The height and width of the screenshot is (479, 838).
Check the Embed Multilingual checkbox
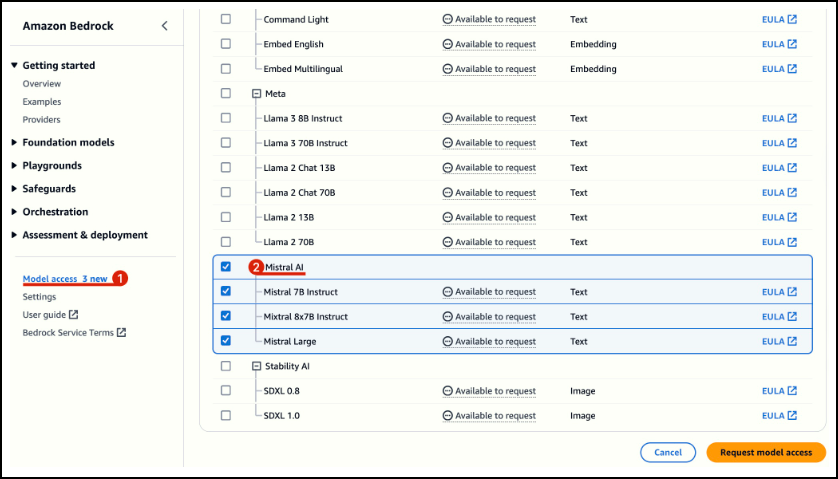[x=226, y=68]
